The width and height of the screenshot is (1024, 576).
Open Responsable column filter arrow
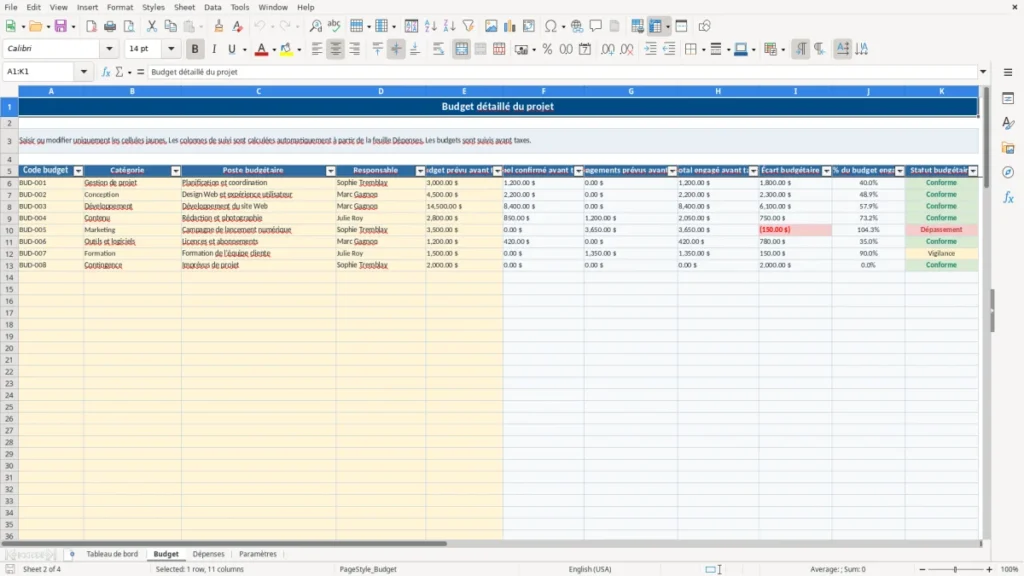tap(420, 170)
